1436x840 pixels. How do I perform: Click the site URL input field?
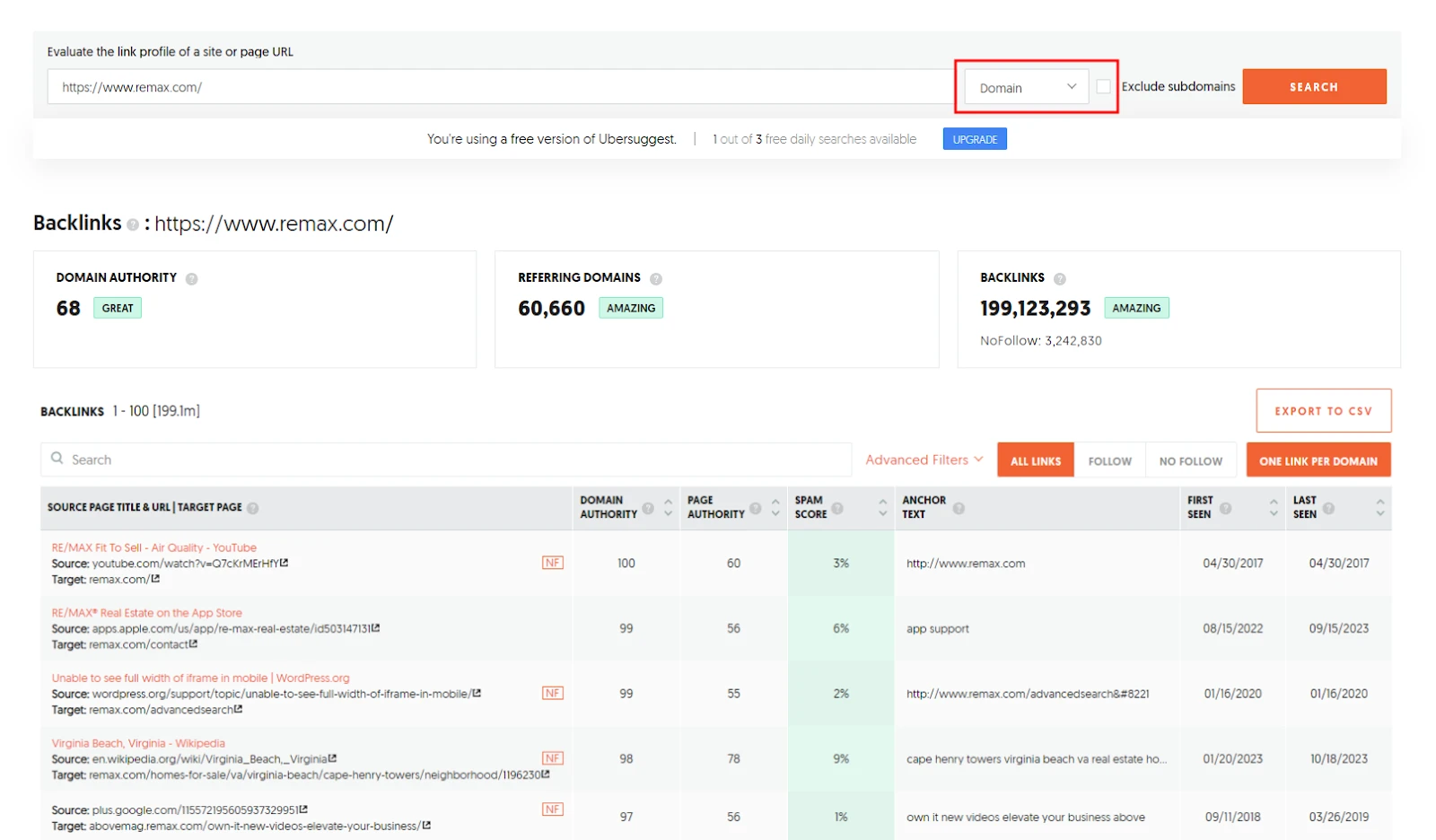[x=501, y=87]
